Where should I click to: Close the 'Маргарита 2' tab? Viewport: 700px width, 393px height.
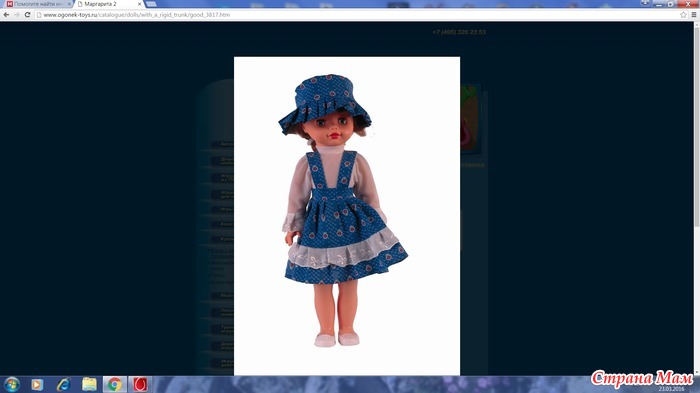click(139, 4)
